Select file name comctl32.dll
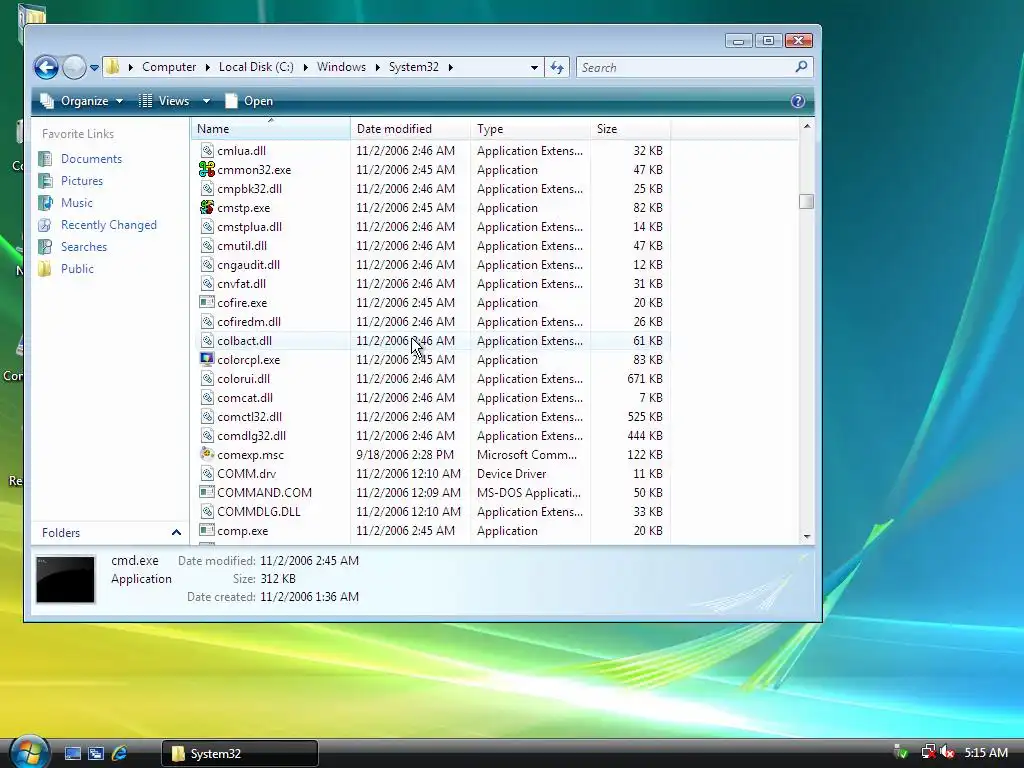 coord(249,417)
